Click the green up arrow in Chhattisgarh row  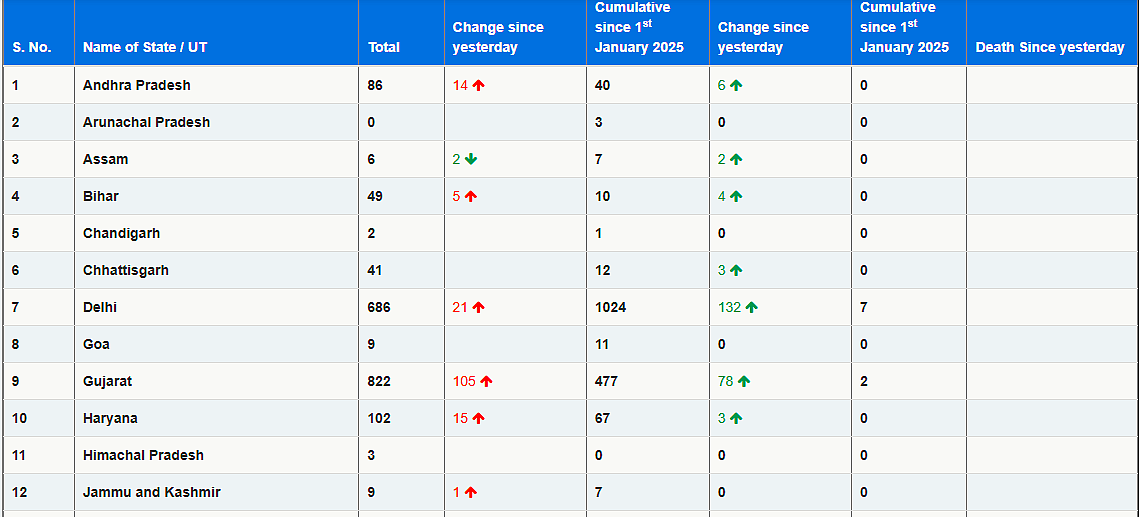[x=736, y=270]
